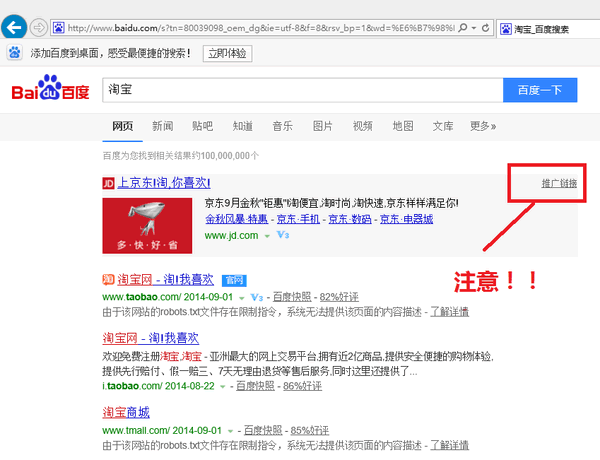Click the 85%好评 rating link
Viewport: 600px width, 460px height.
pos(310,431)
